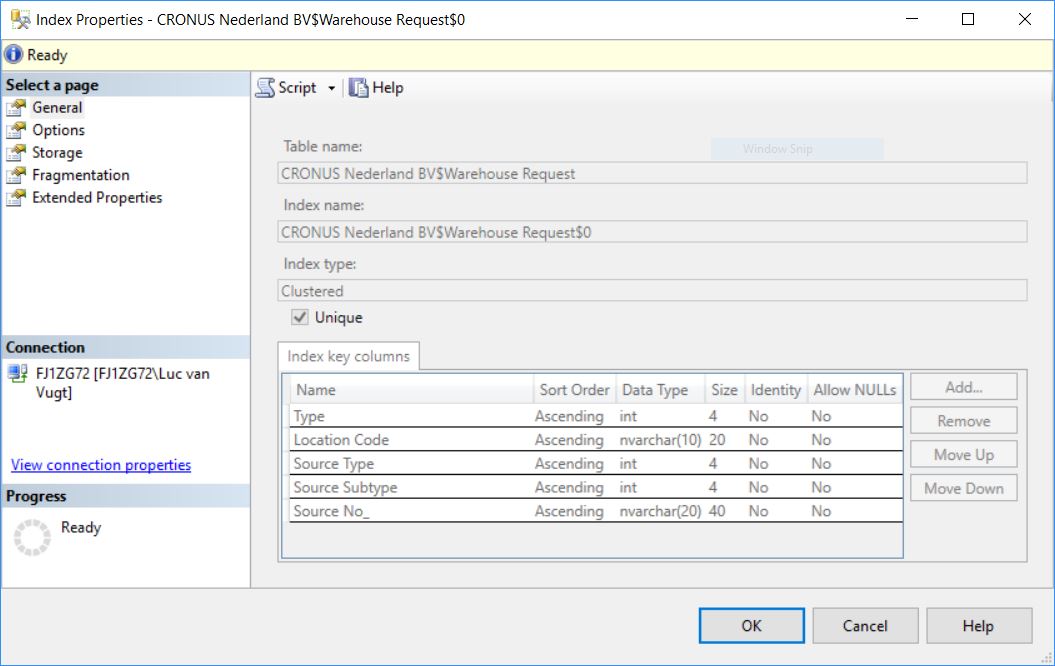Select the Index key columns tab

349,356
